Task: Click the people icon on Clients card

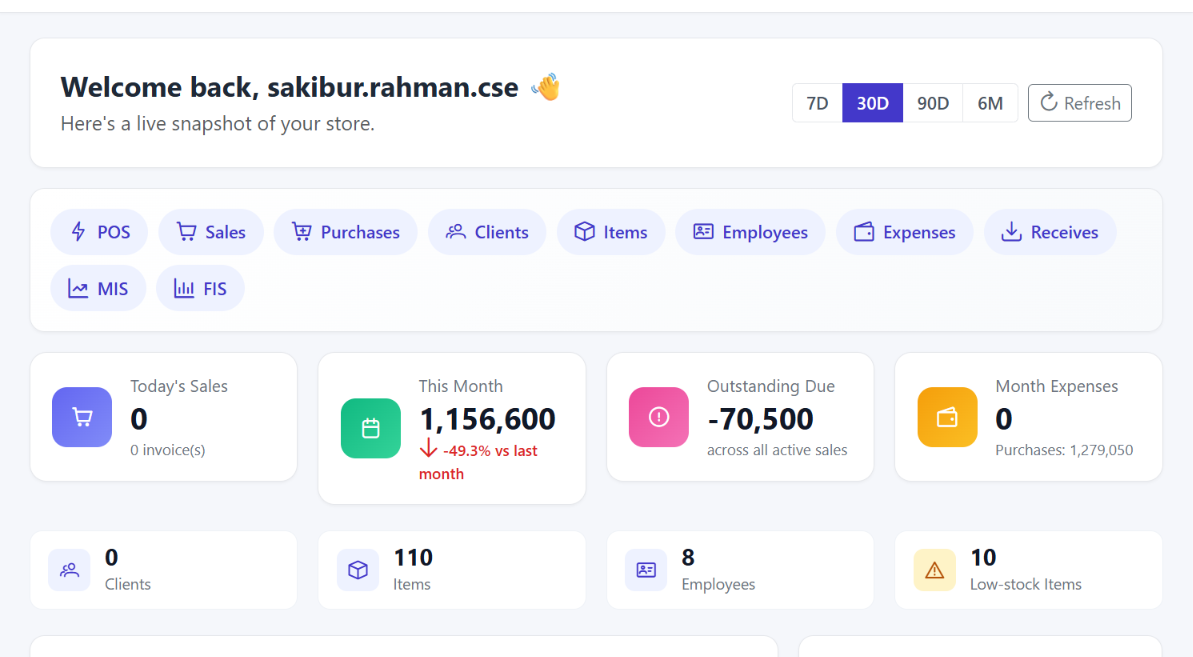Action: pyautogui.click(x=69, y=570)
